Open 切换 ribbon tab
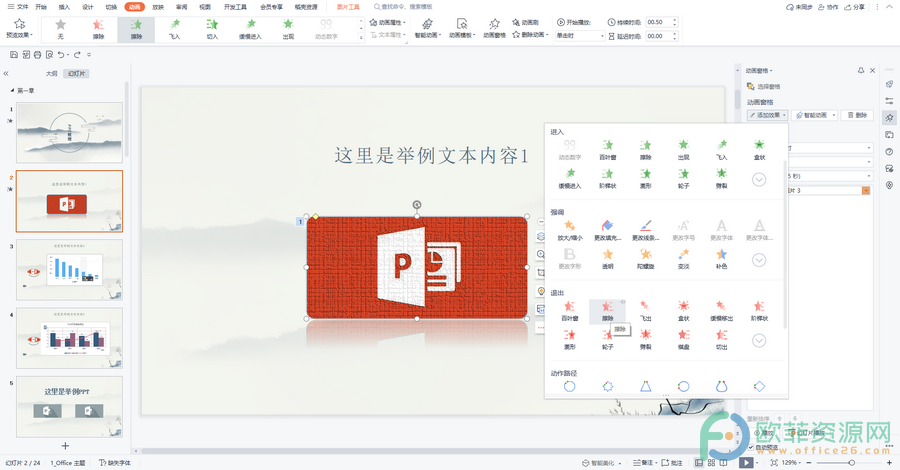 coord(111,7)
